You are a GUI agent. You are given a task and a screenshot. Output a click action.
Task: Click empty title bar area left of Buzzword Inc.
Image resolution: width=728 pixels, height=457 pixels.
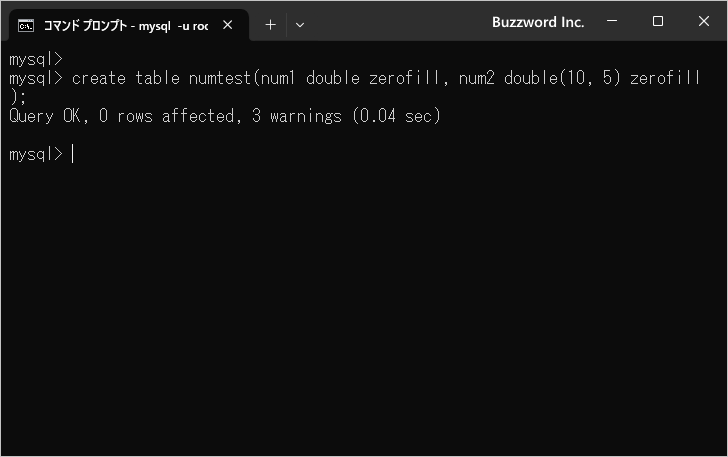coord(399,22)
